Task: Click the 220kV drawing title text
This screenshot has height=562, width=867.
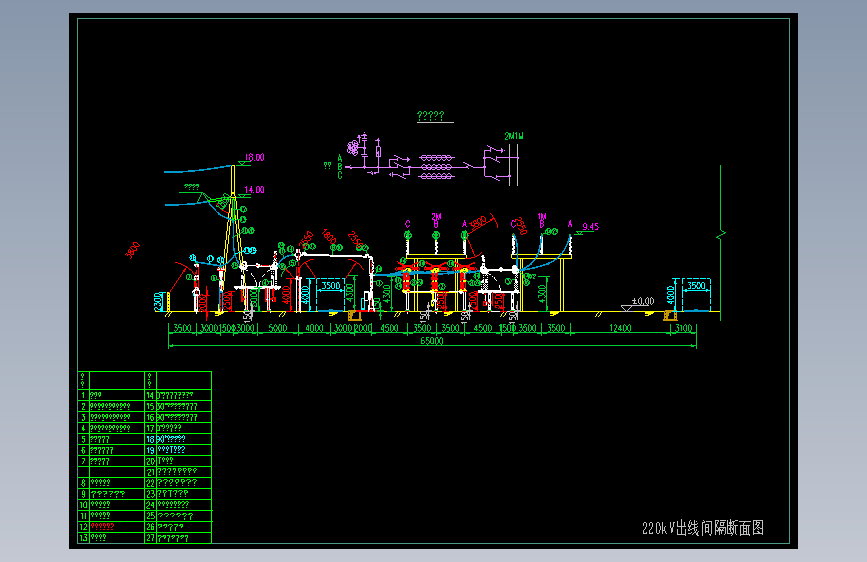Action: tap(703, 528)
